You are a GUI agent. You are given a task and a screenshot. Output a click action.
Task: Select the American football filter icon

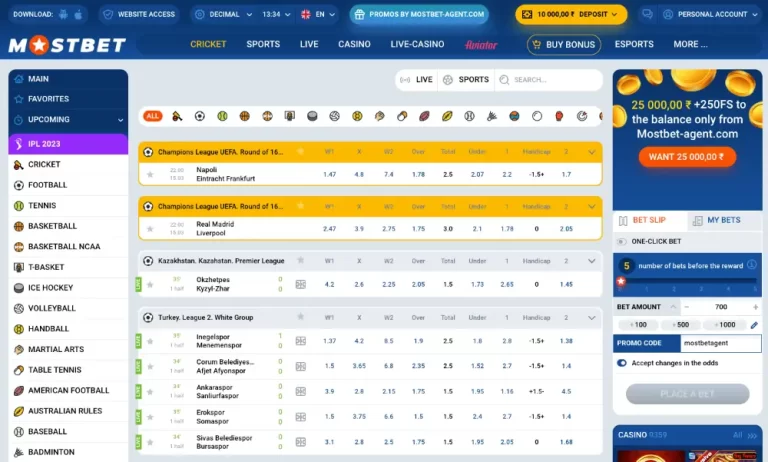pos(424,116)
